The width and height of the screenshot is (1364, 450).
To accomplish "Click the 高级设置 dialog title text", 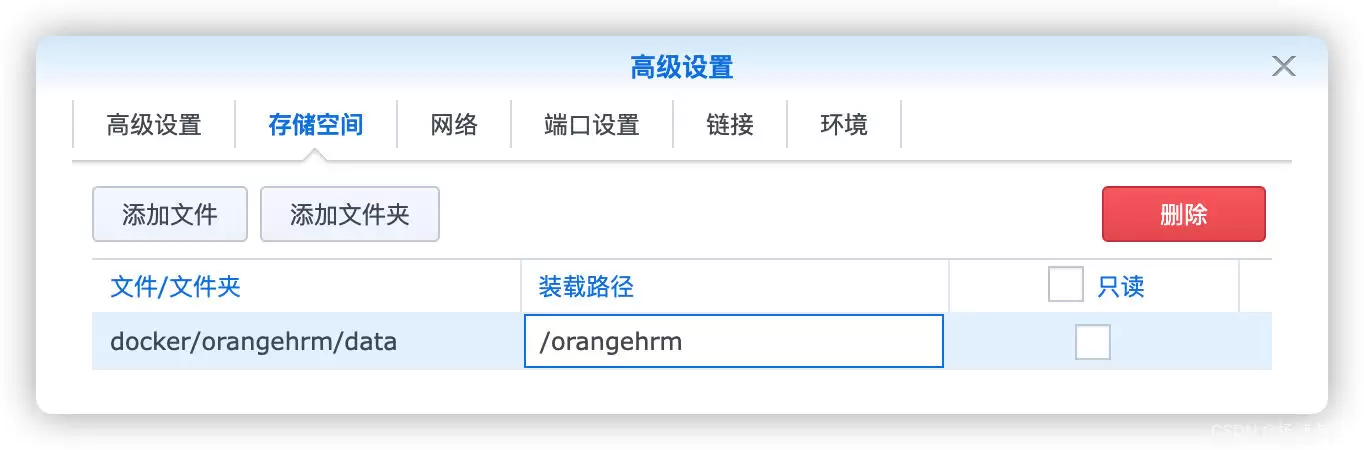I will [682, 67].
